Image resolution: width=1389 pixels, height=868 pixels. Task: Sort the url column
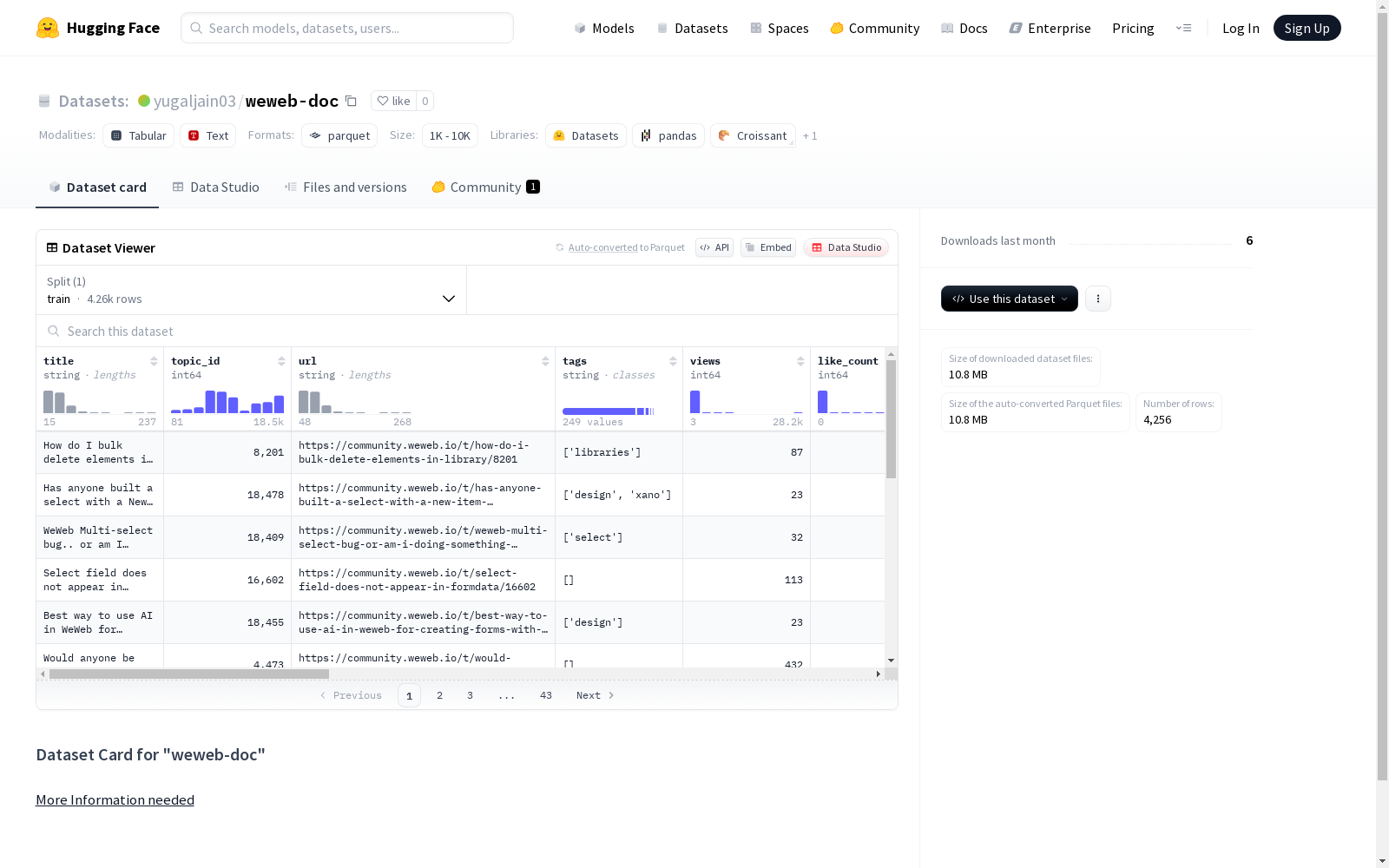[x=545, y=361]
